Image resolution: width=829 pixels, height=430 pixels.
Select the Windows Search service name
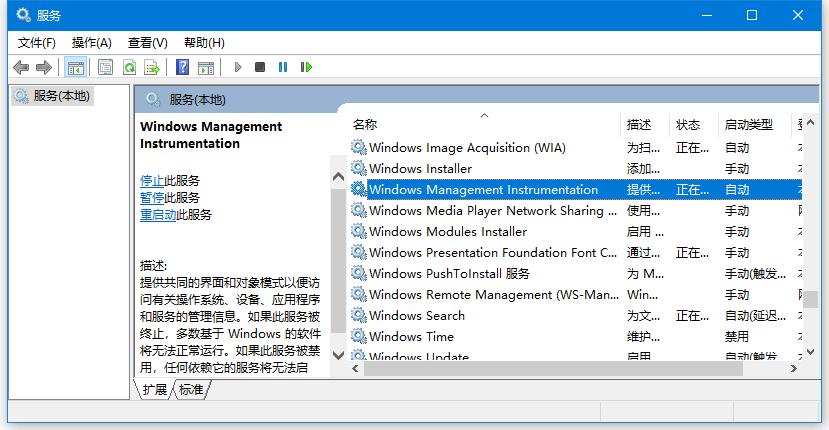[417, 316]
